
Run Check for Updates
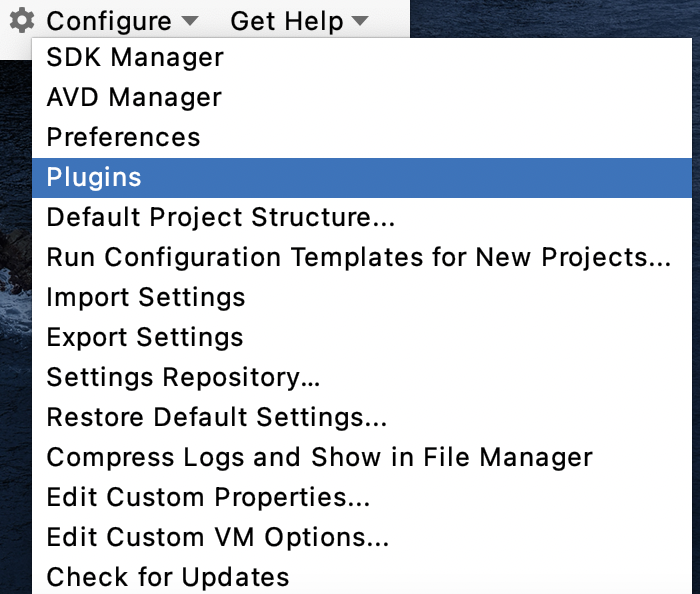pyautogui.click(x=362, y=577)
